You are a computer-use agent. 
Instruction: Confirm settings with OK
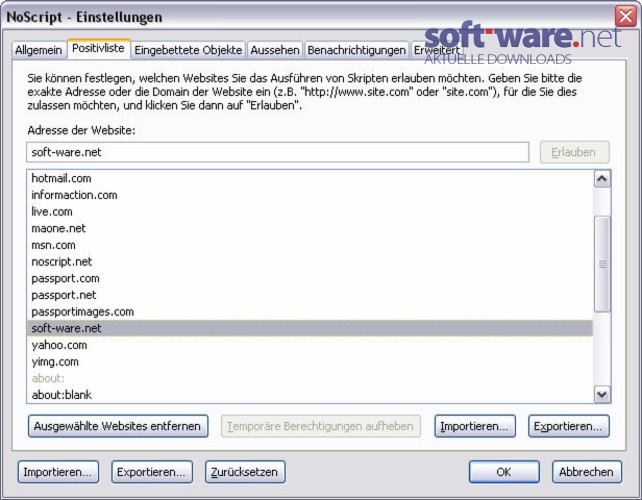(504, 472)
